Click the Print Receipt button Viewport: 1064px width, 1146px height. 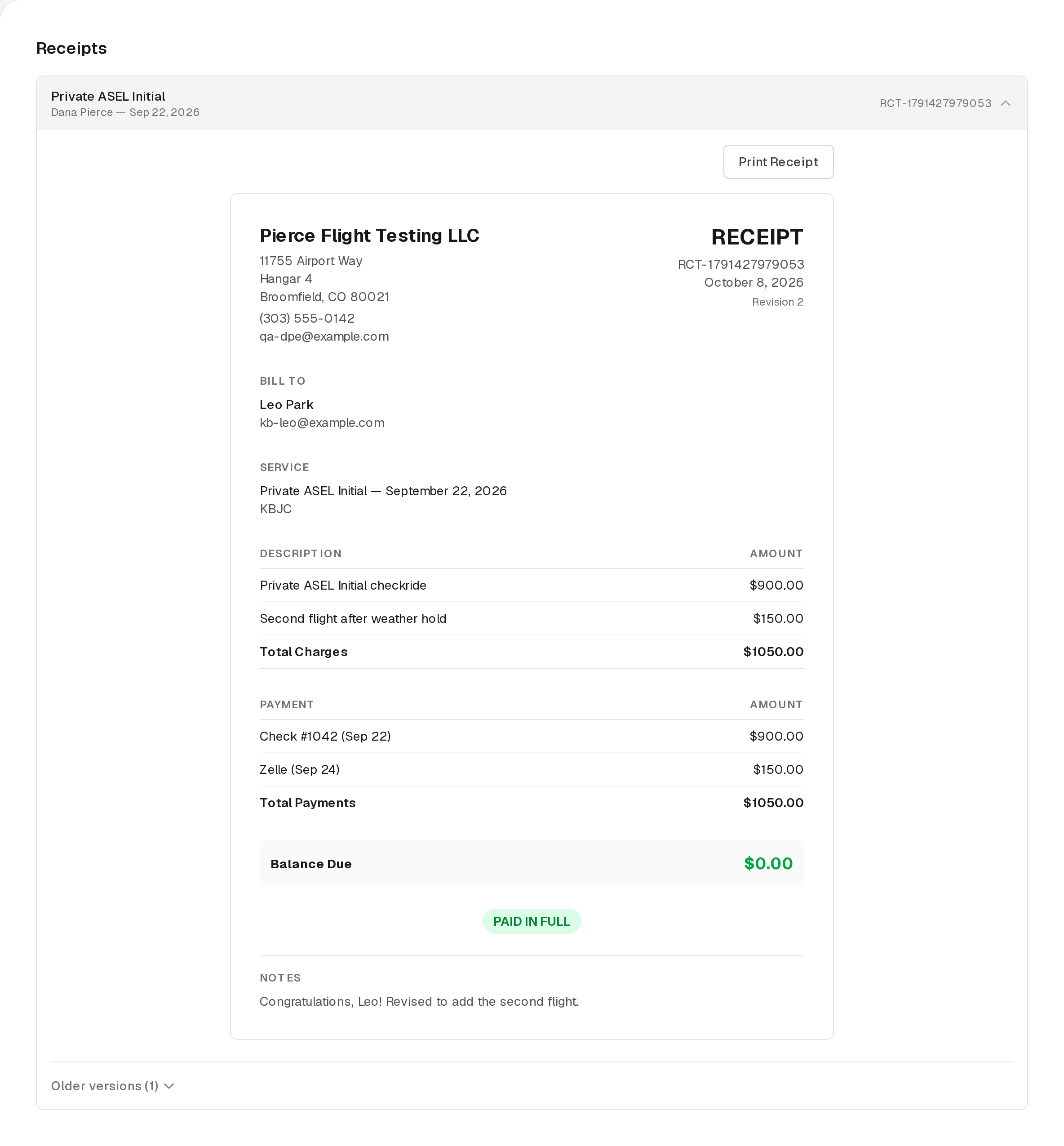778,162
